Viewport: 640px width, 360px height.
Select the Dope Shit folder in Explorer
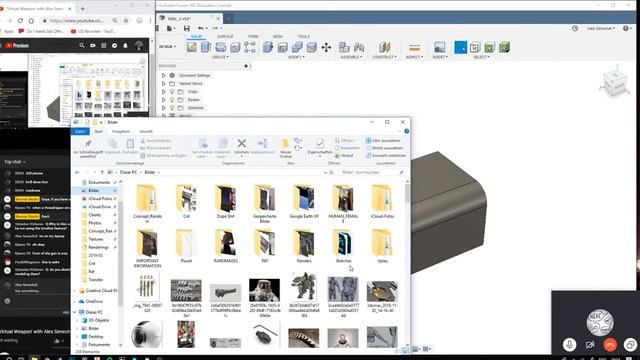[x=225, y=201]
